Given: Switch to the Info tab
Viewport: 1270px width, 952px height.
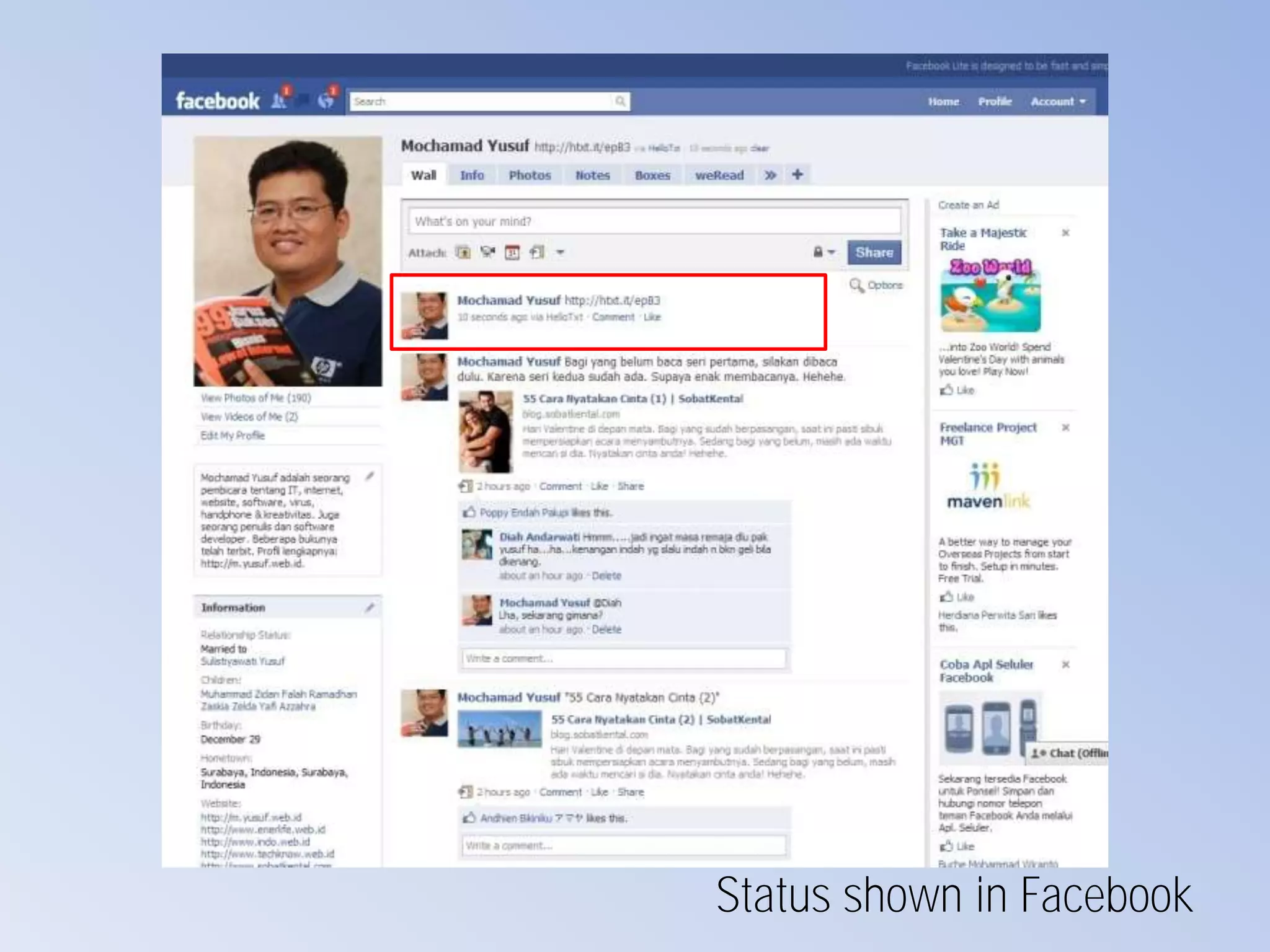Looking at the screenshot, I should point(472,175).
